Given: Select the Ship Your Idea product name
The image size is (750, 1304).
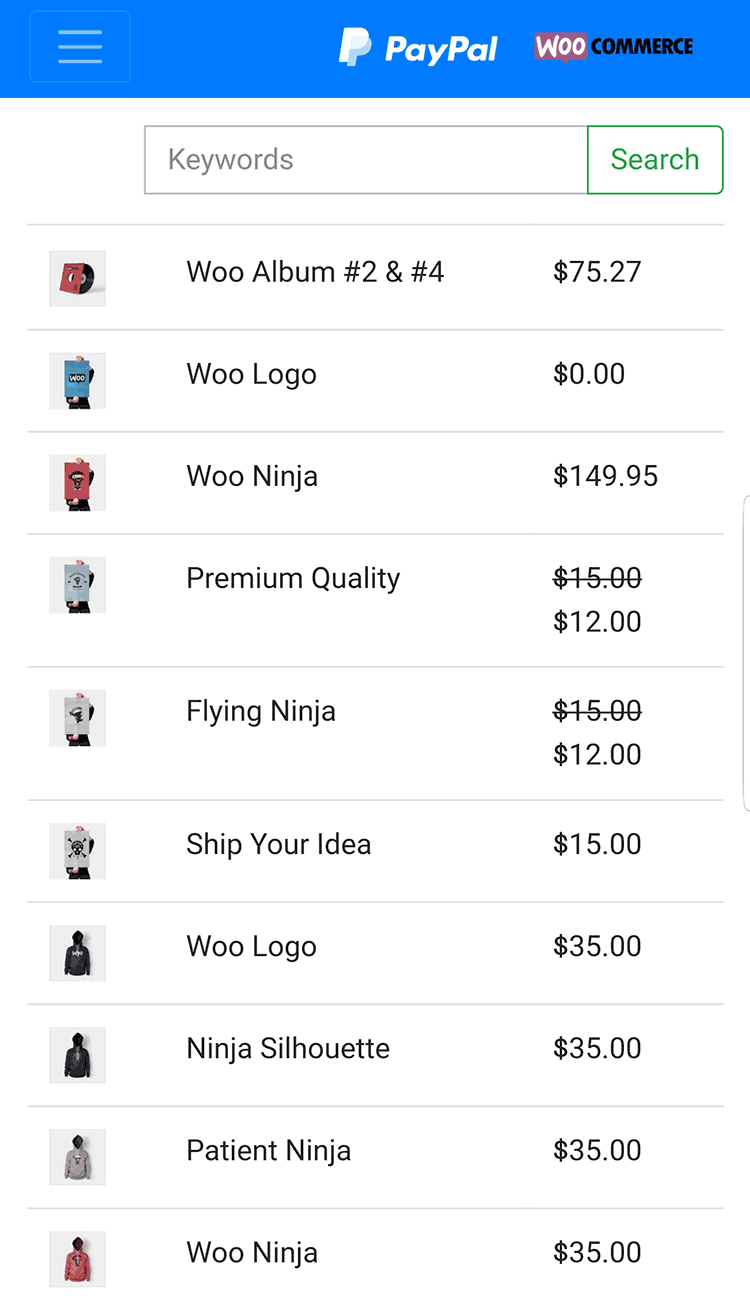Looking at the screenshot, I should point(278,844).
